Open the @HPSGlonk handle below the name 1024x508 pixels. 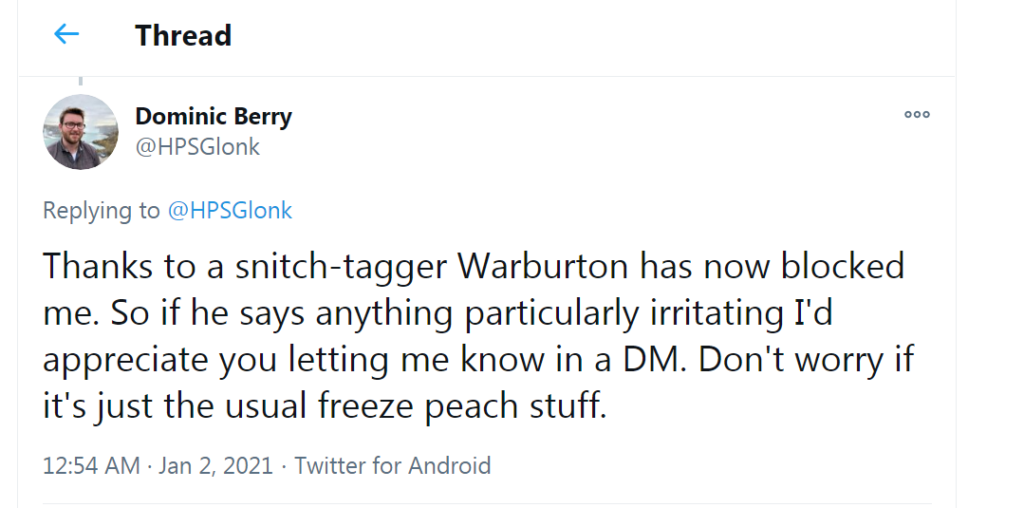coord(197,147)
